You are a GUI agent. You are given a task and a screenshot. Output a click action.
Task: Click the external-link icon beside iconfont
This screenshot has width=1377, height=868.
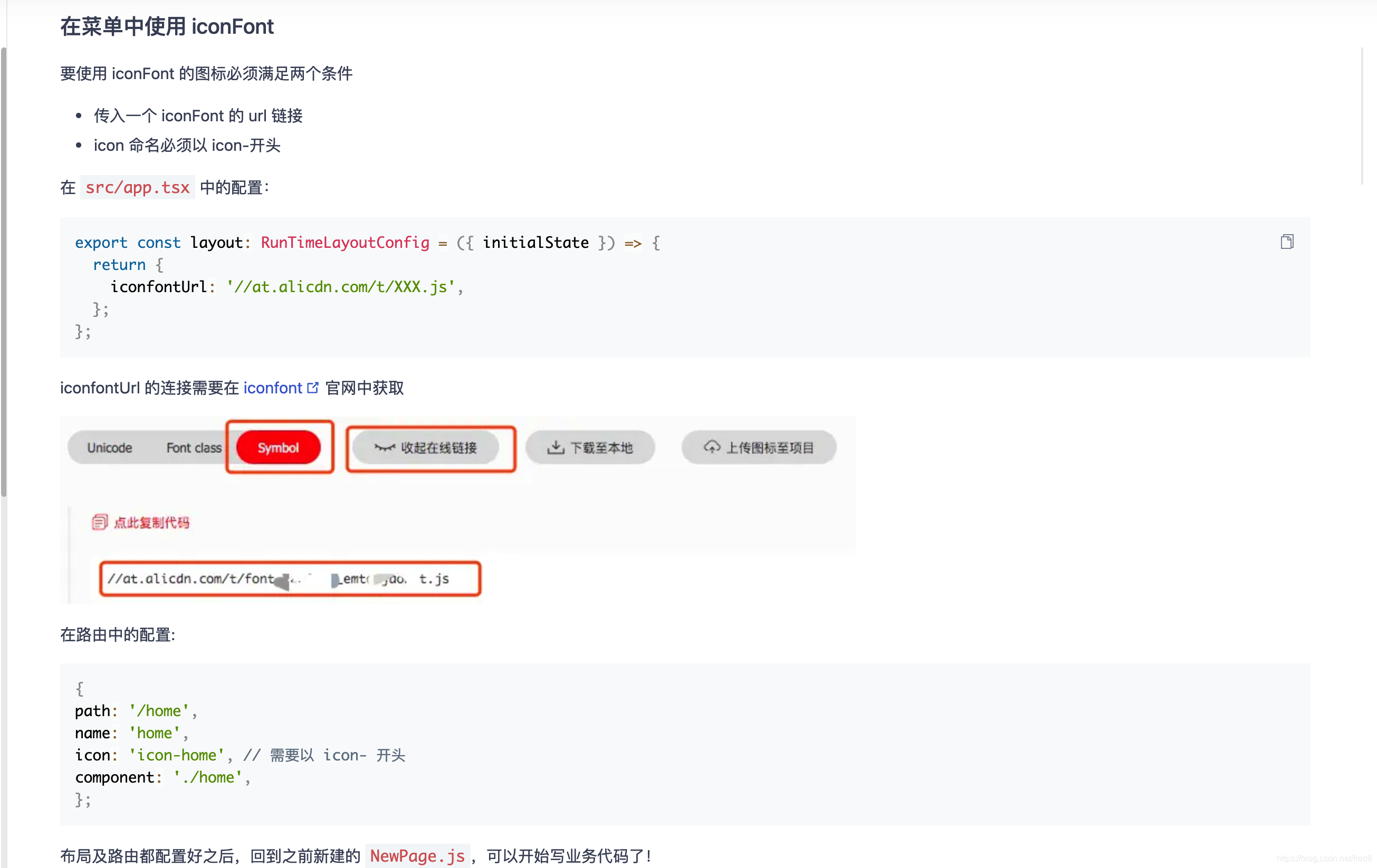[312, 388]
